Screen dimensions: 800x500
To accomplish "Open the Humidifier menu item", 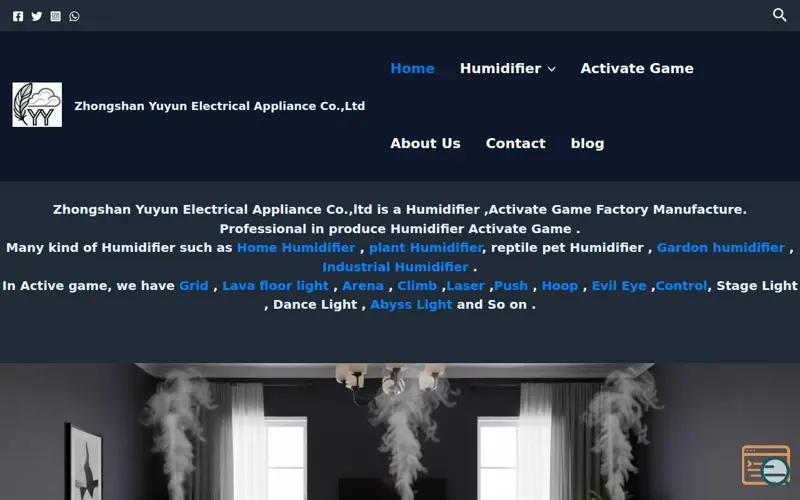I will pyautogui.click(x=500, y=68).
